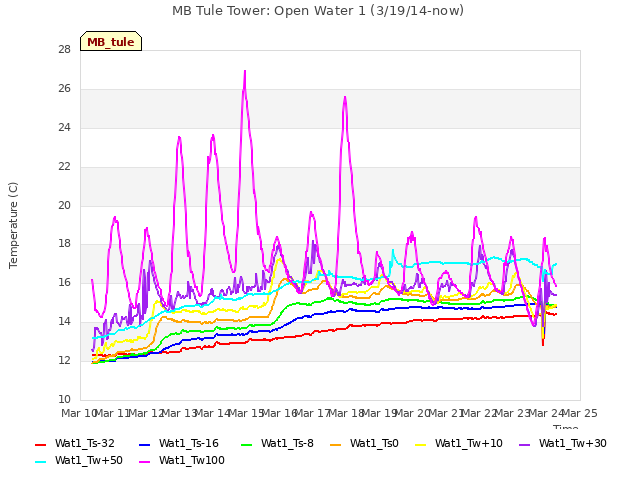Click the Mar 25 x-axis label
Image resolution: width=640 pixels, height=480 pixels.
(580, 413)
